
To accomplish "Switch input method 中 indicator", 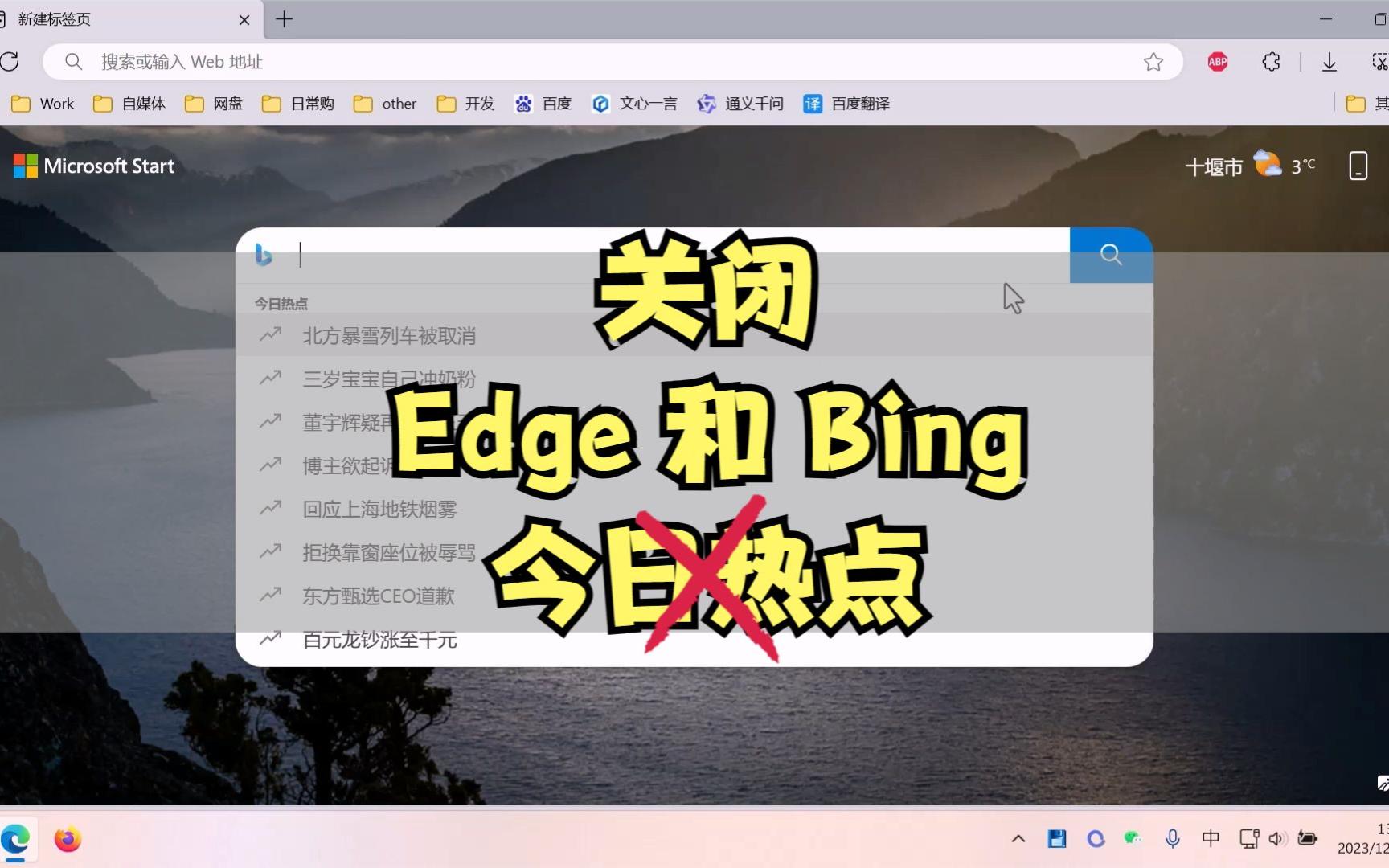I will click(x=1211, y=839).
